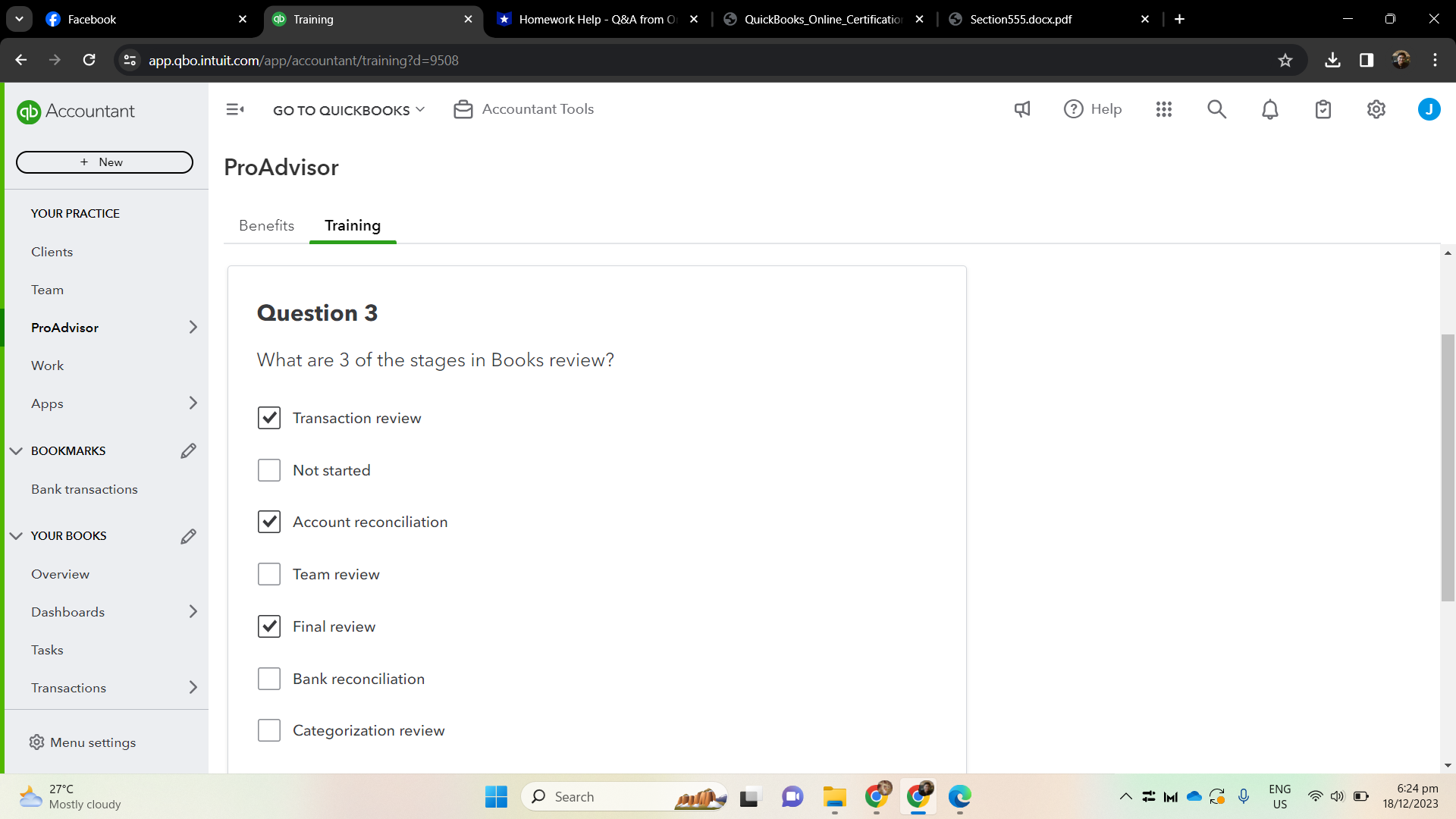The height and width of the screenshot is (819, 1456).
Task: Uncheck the Transaction review checkbox
Action: pyautogui.click(x=269, y=418)
